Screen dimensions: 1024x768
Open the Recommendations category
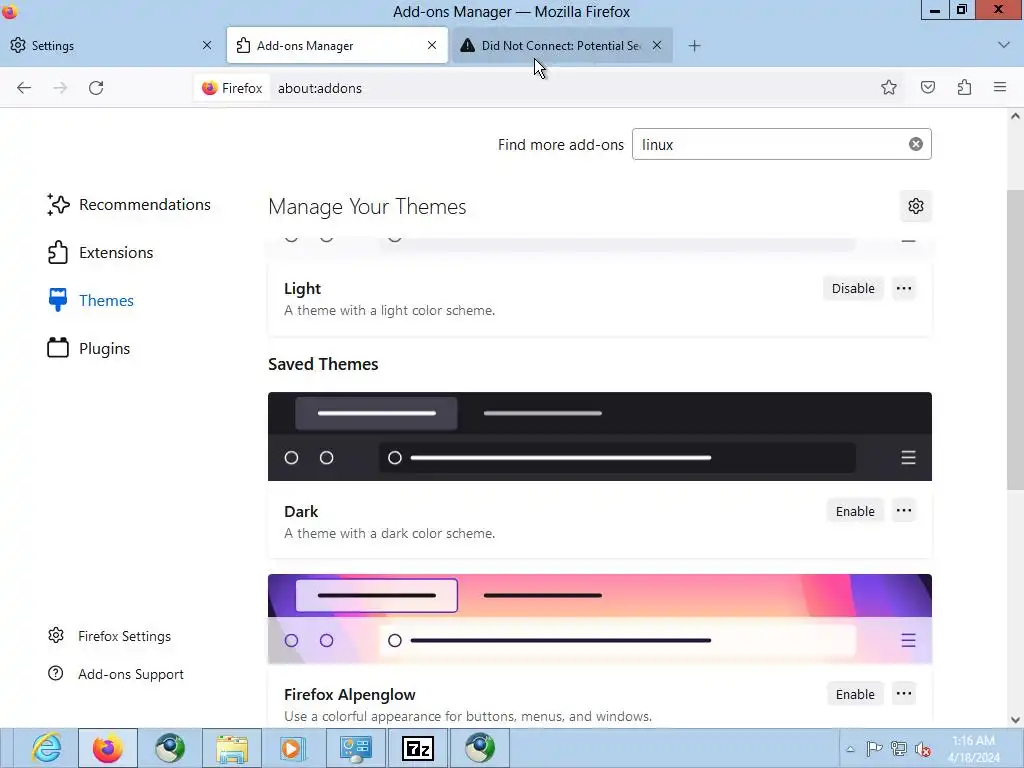pos(129,204)
